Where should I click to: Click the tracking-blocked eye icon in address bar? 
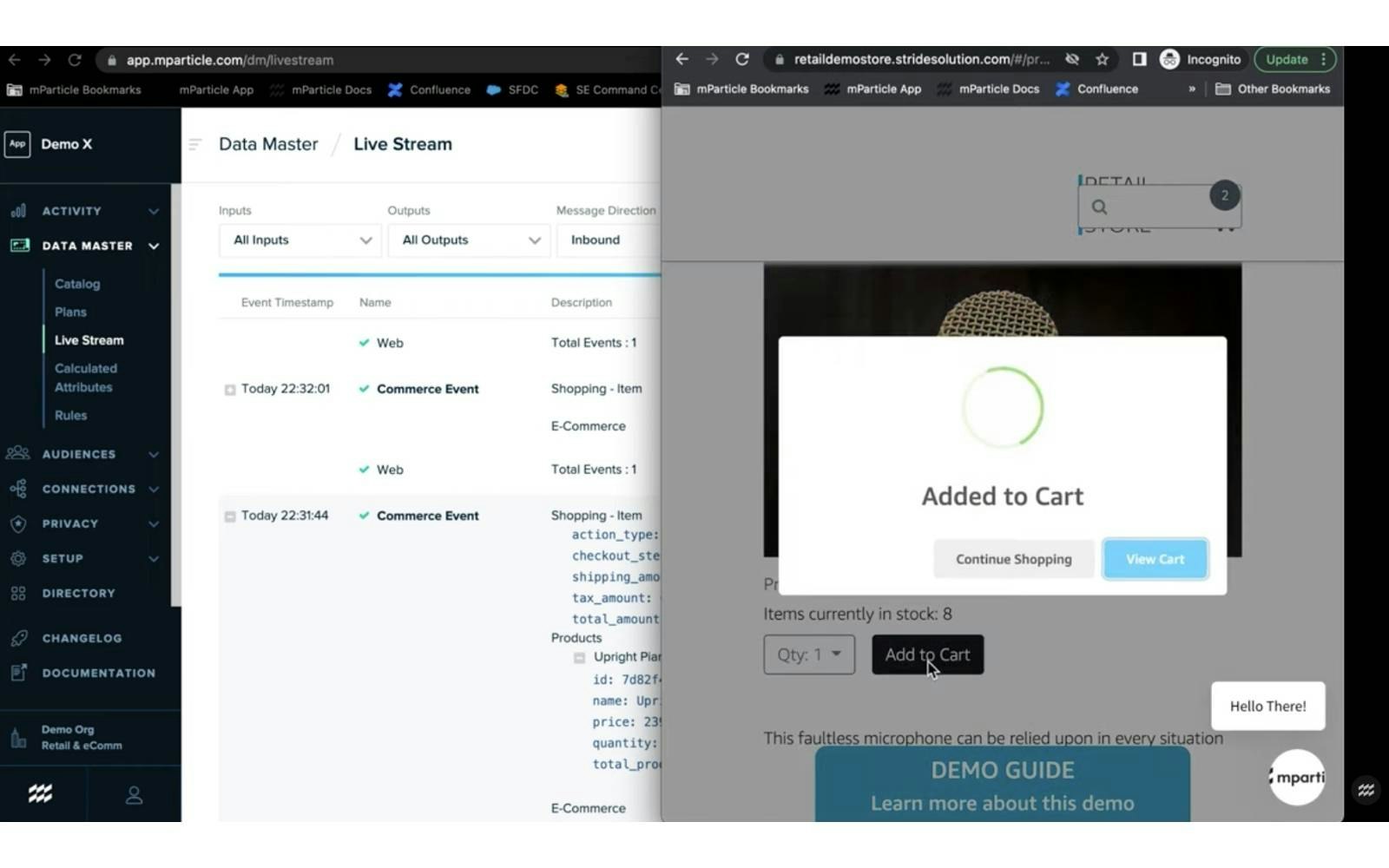point(1072,59)
